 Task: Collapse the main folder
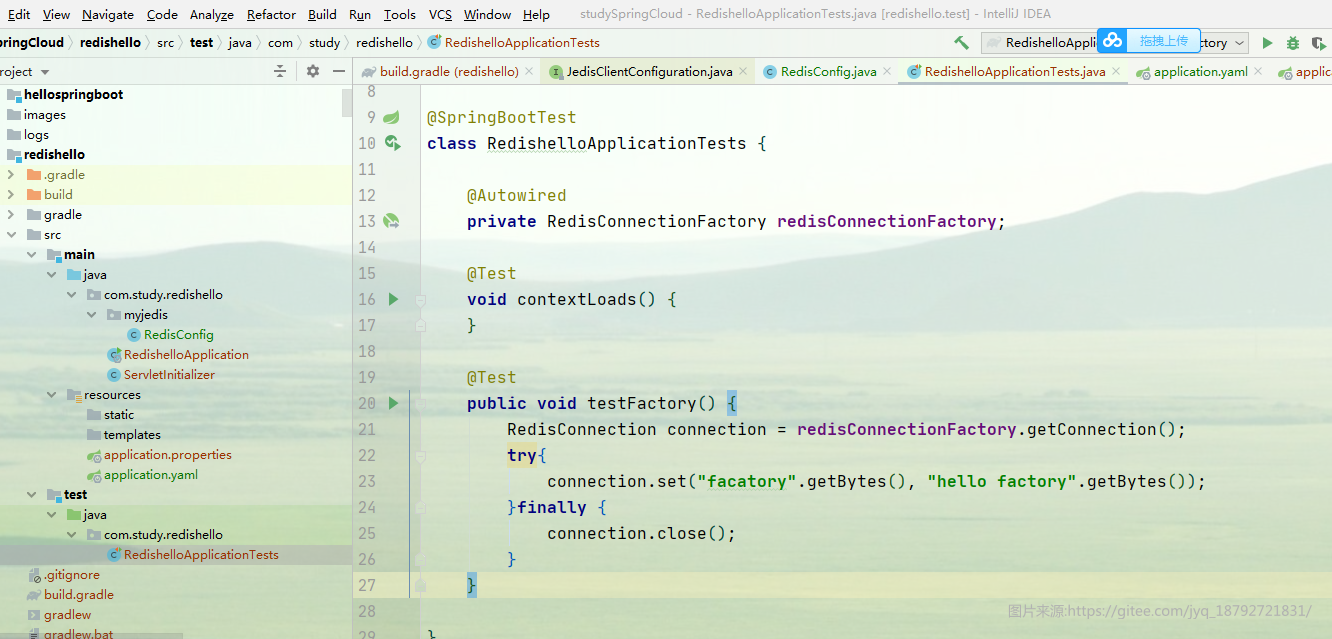point(32,255)
